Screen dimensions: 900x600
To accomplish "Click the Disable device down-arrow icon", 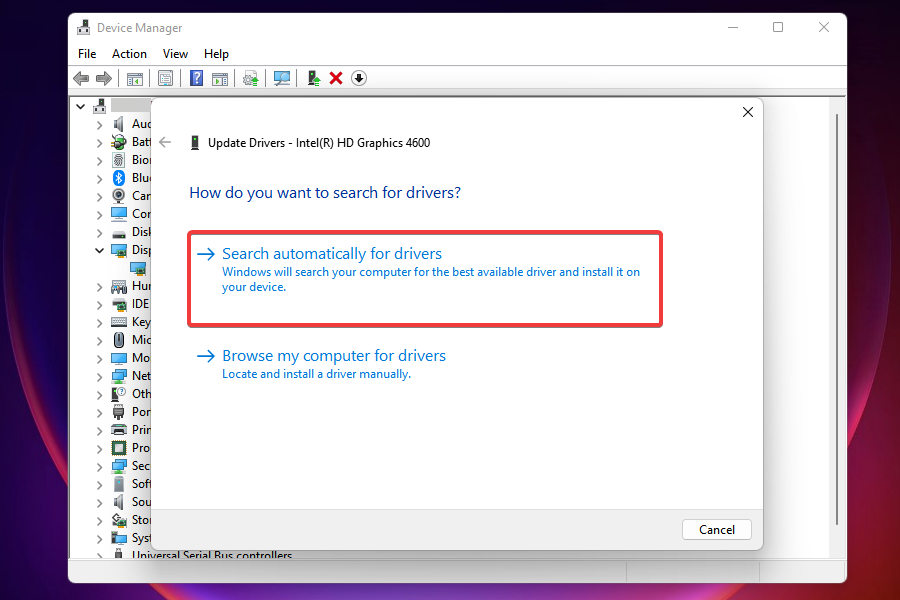I will click(x=359, y=78).
